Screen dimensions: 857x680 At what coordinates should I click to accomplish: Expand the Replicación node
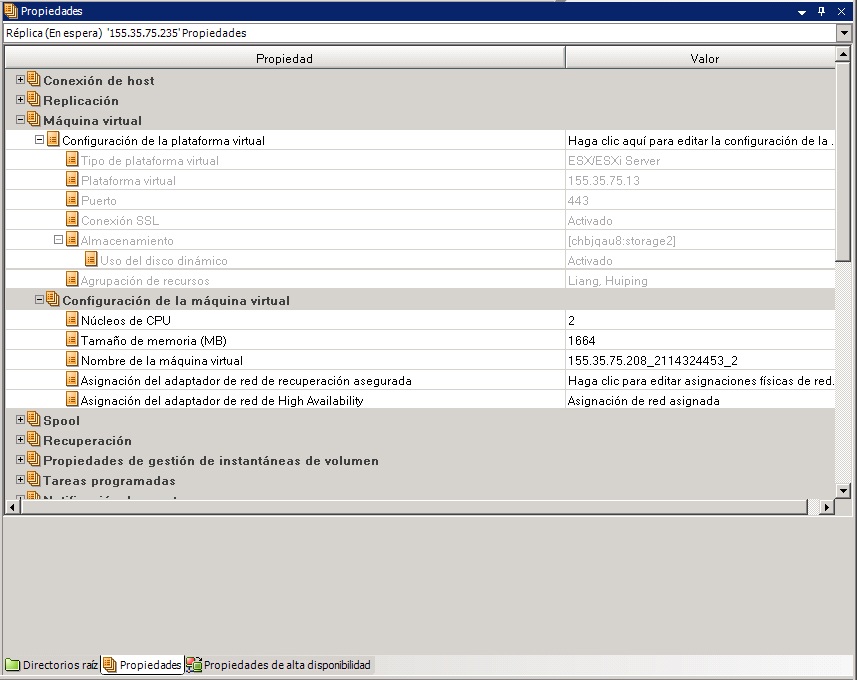coord(20,99)
